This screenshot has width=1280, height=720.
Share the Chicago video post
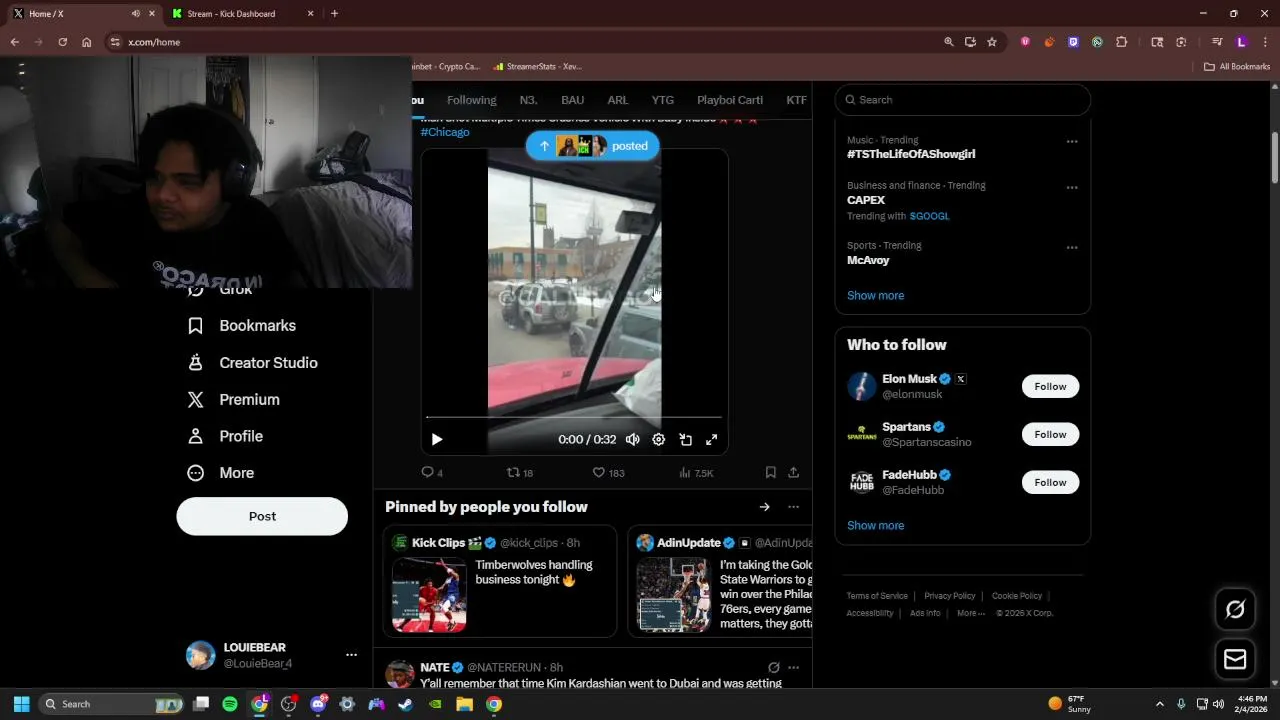click(794, 472)
